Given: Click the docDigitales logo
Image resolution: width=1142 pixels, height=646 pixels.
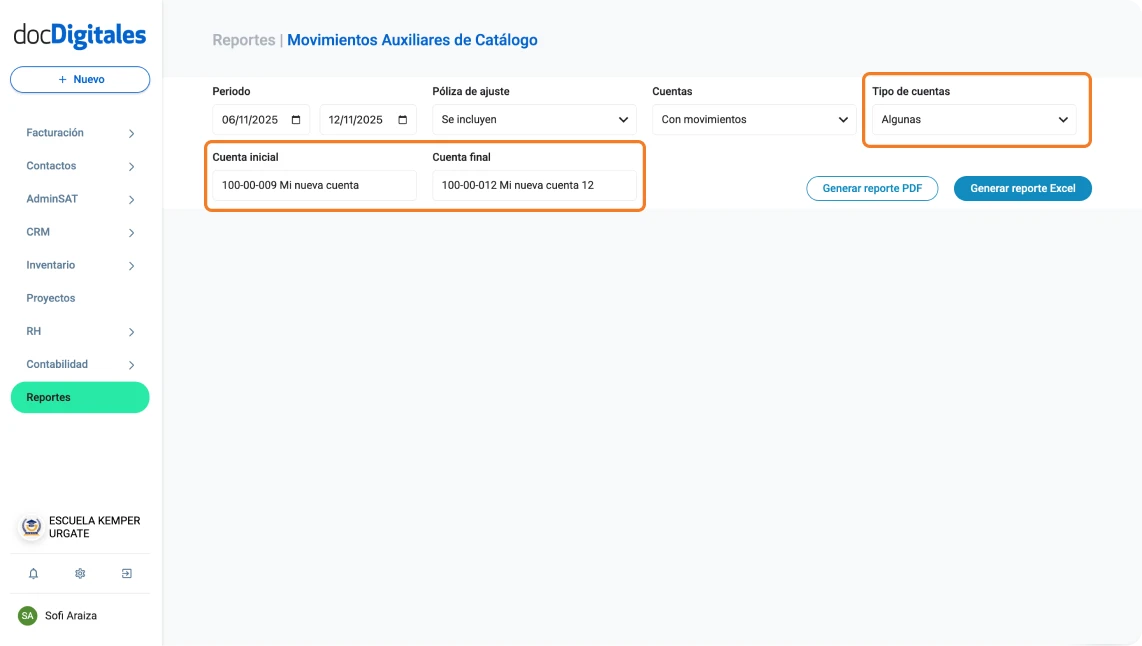Looking at the screenshot, I should pos(79,33).
